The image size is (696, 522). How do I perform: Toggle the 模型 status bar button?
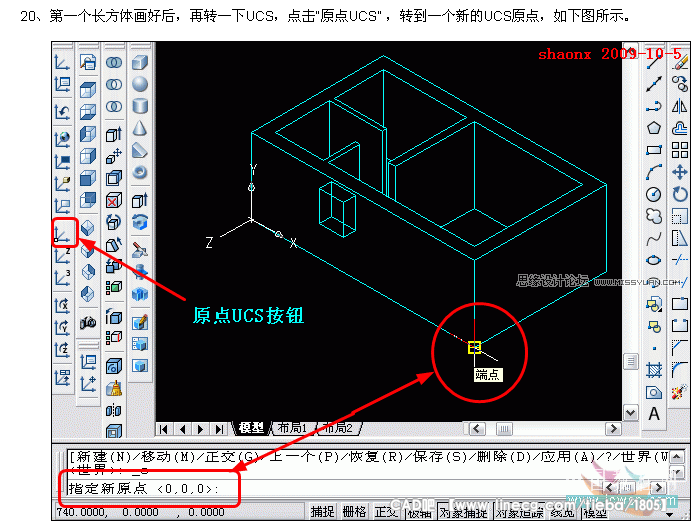click(595, 512)
